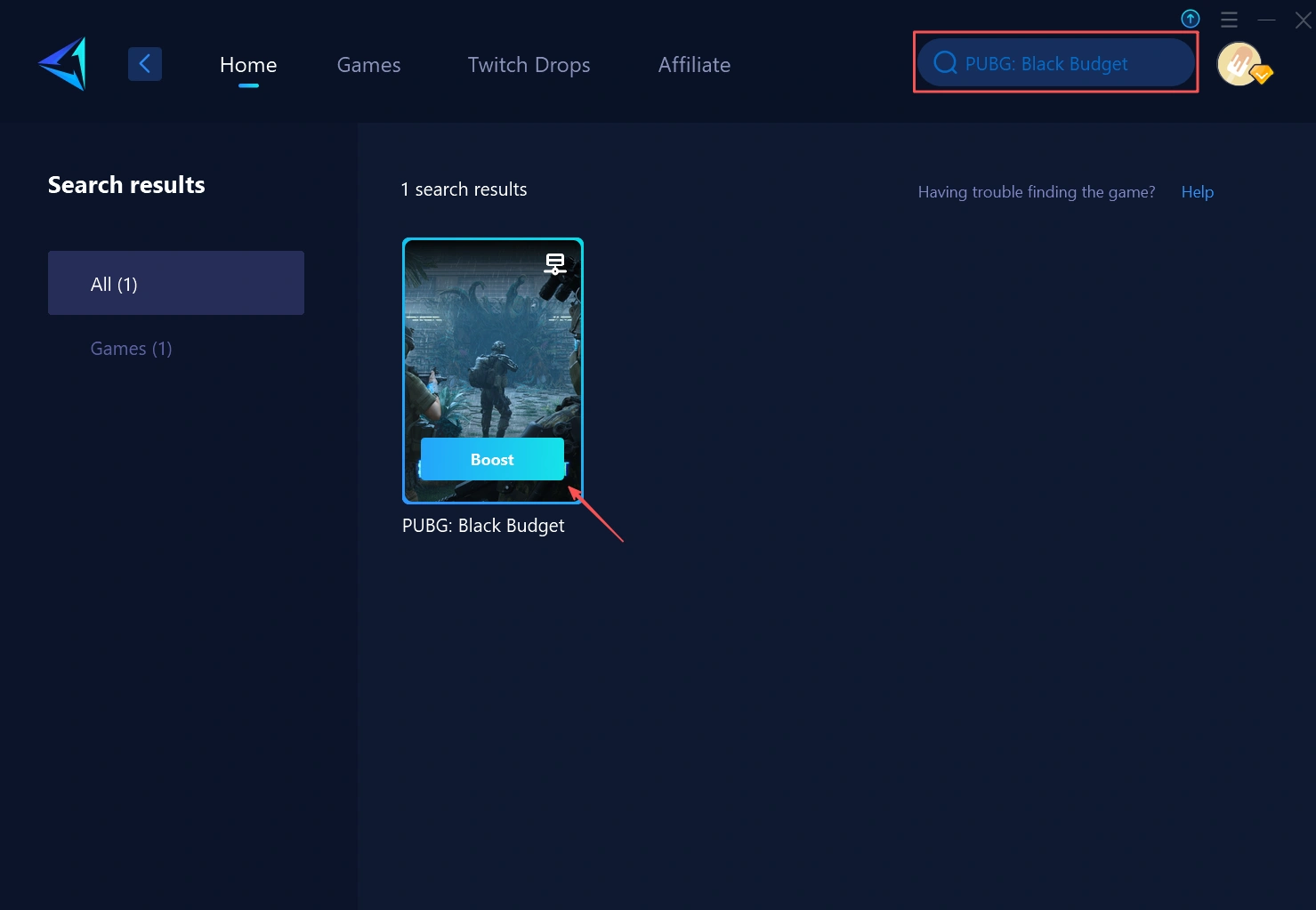The image size is (1316, 910).
Task: Open the Games tab
Action: tap(368, 65)
